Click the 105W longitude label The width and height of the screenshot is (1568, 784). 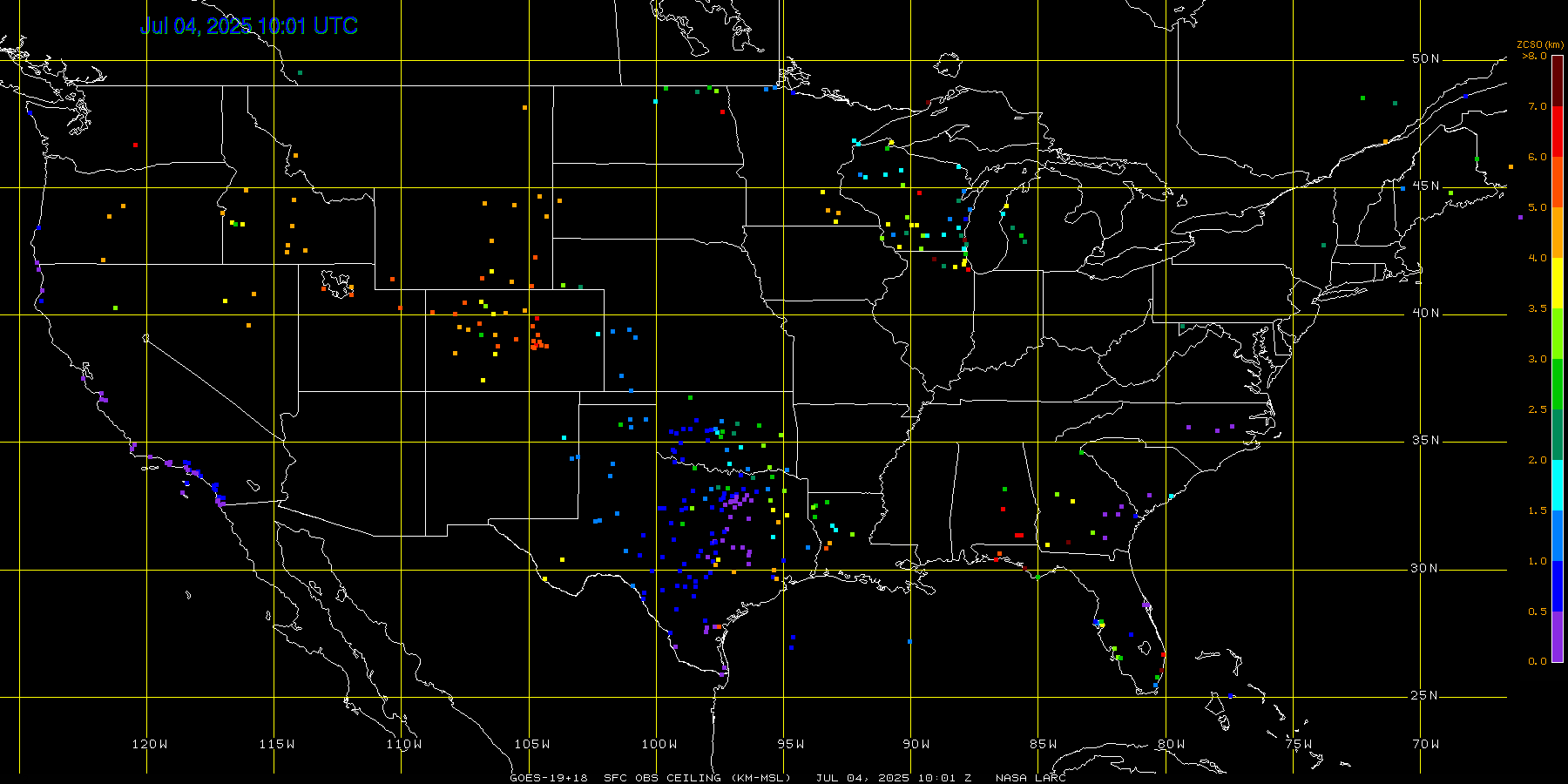pyautogui.click(x=532, y=744)
